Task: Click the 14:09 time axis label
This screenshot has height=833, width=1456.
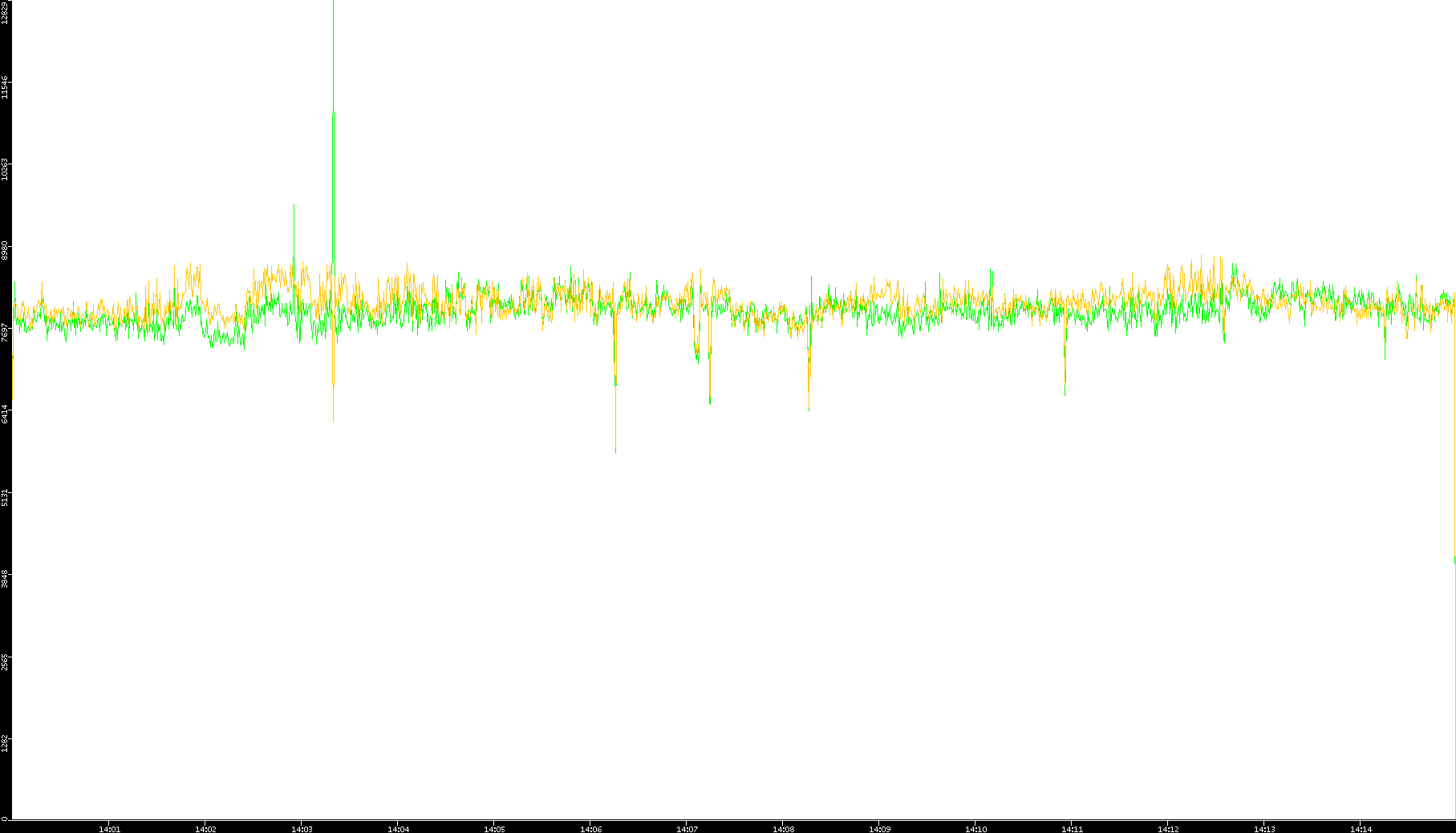Action: [x=879, y=829]
